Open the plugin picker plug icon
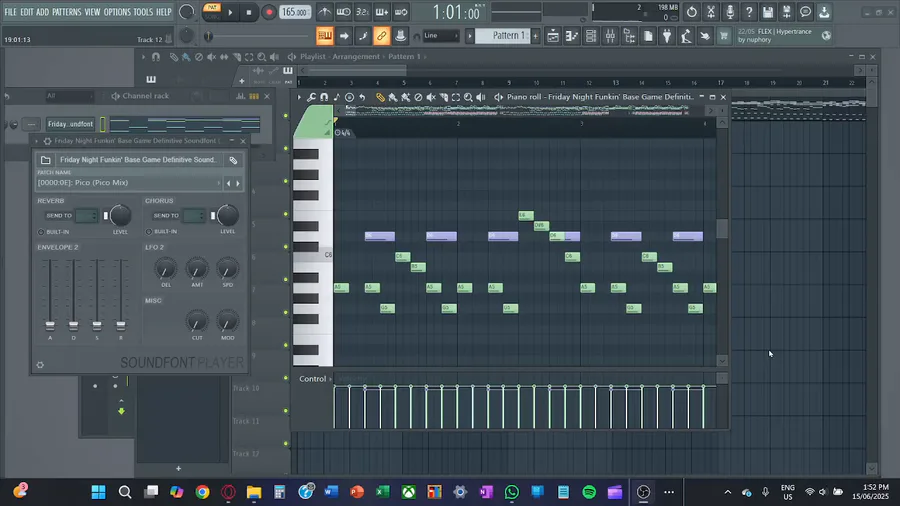900x506 pixels. click(667, 36)
